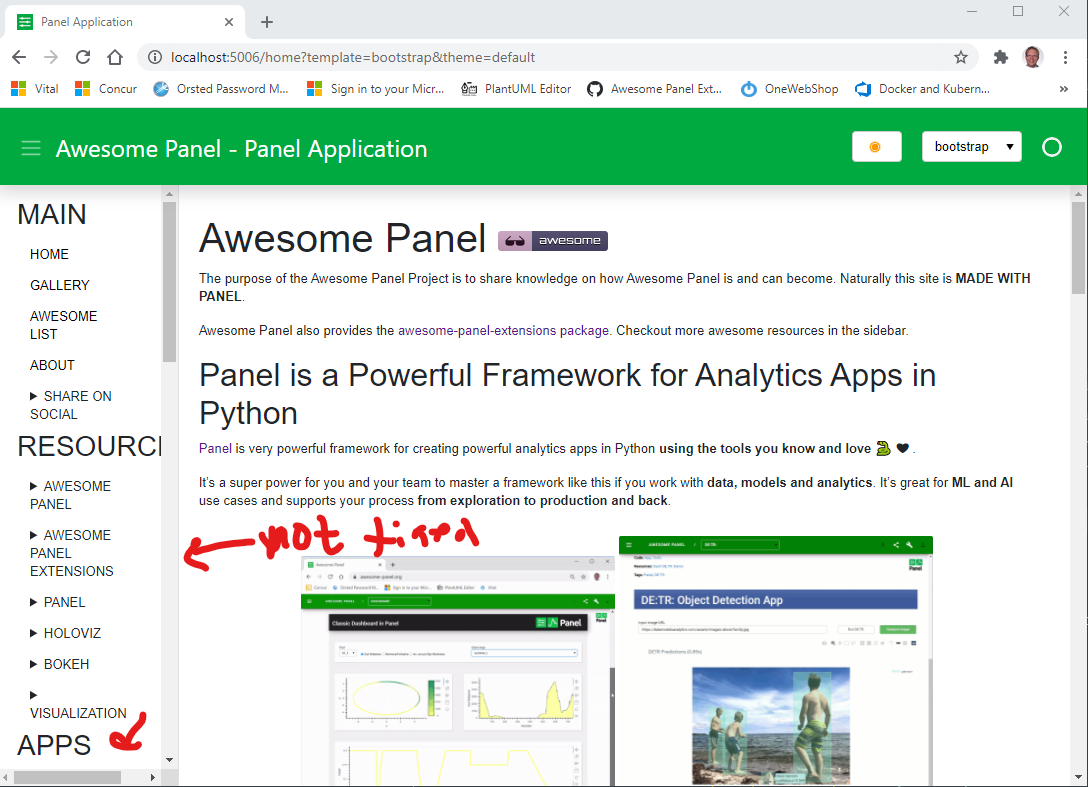This screenshot has height=787, width=1088.
Task: Open Awesome Panel Extensions GitHub bookmark
Action: click(x=654, y=89)
